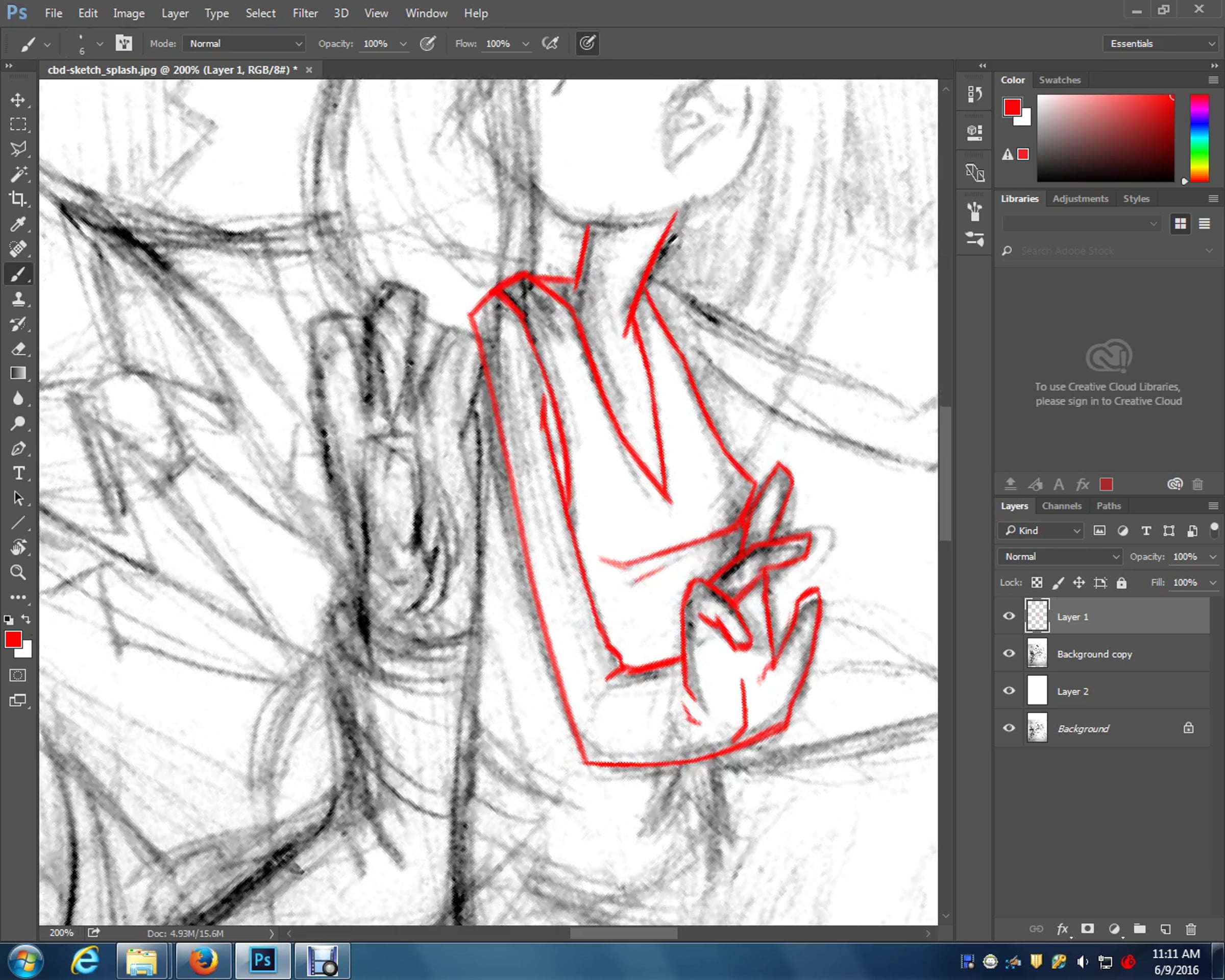Choose the Clone Stamp tool

click(x=18, y=300)
